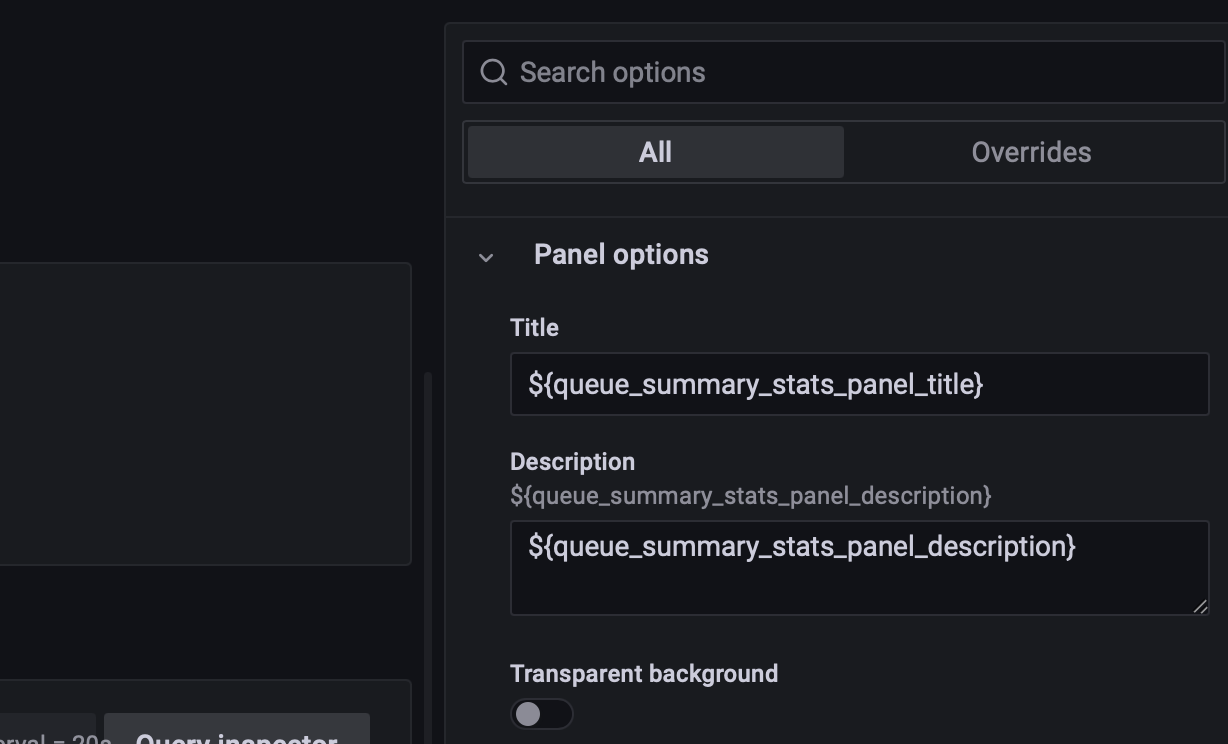The image size is (1228, 744).
Task: Enable the Transparent background toggle
Action: click(x=542, y=713)
